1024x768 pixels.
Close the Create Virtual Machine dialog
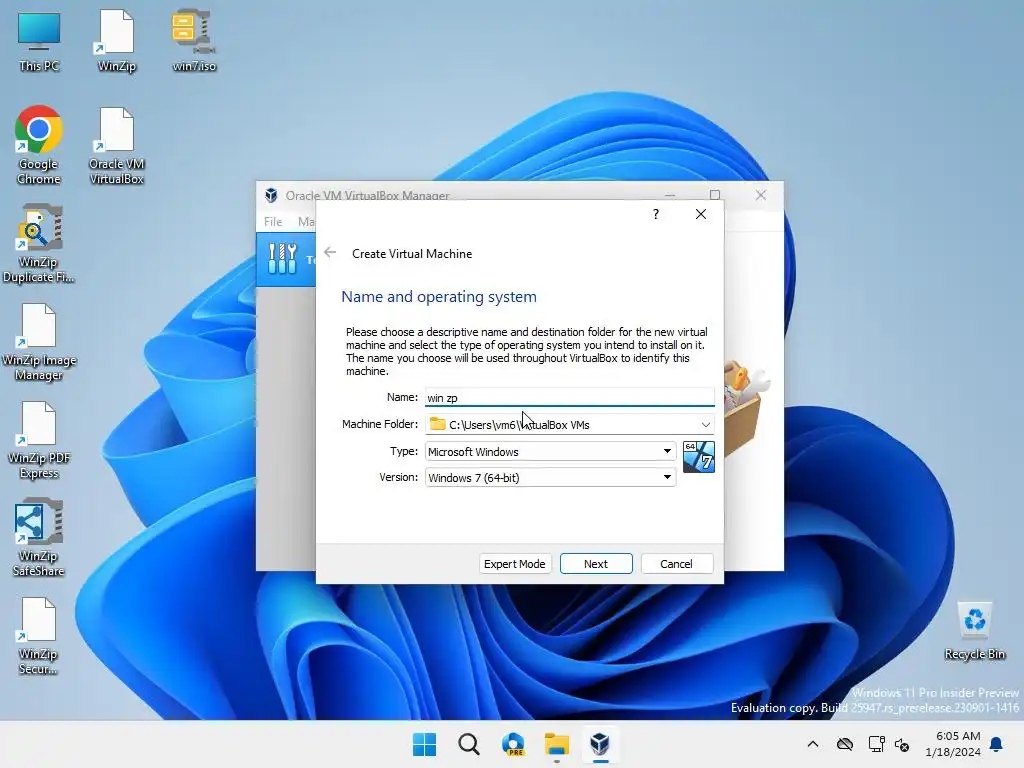(701, 214)
